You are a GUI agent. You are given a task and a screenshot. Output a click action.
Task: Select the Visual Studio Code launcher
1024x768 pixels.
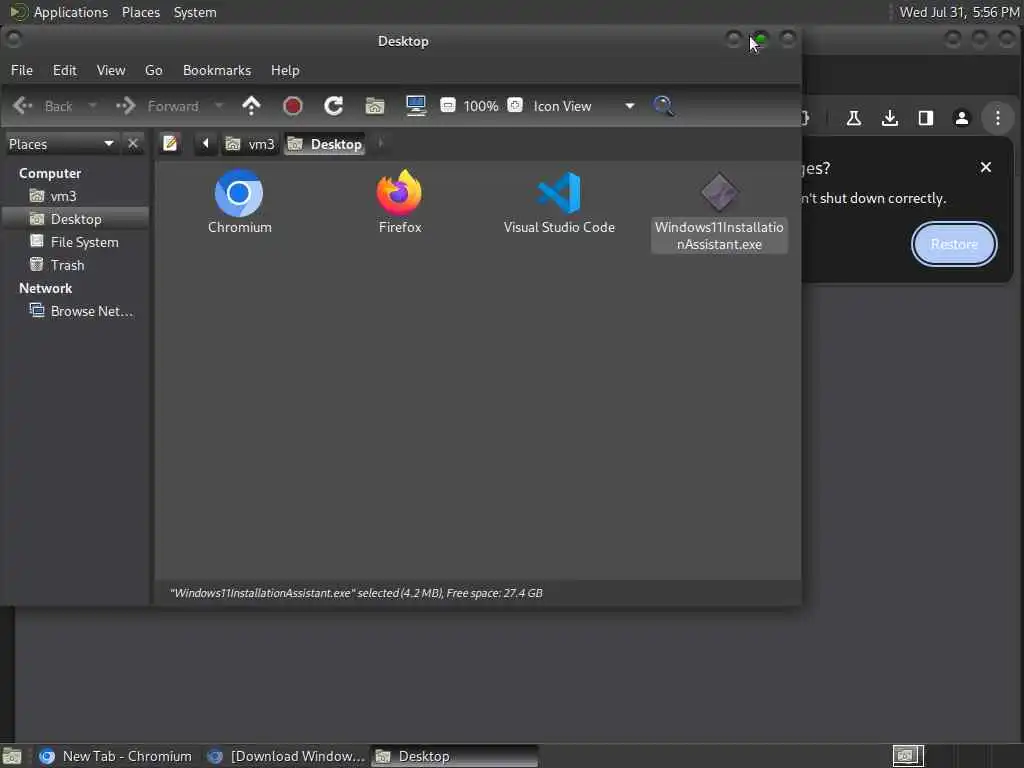pos(559,202)
